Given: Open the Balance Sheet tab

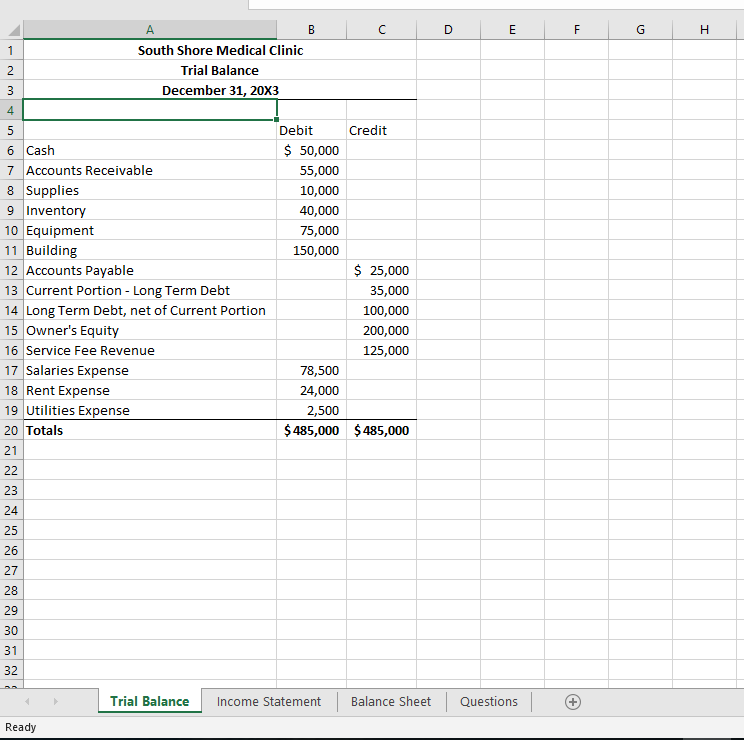Looking at the screenshot, I should [391, 702].
